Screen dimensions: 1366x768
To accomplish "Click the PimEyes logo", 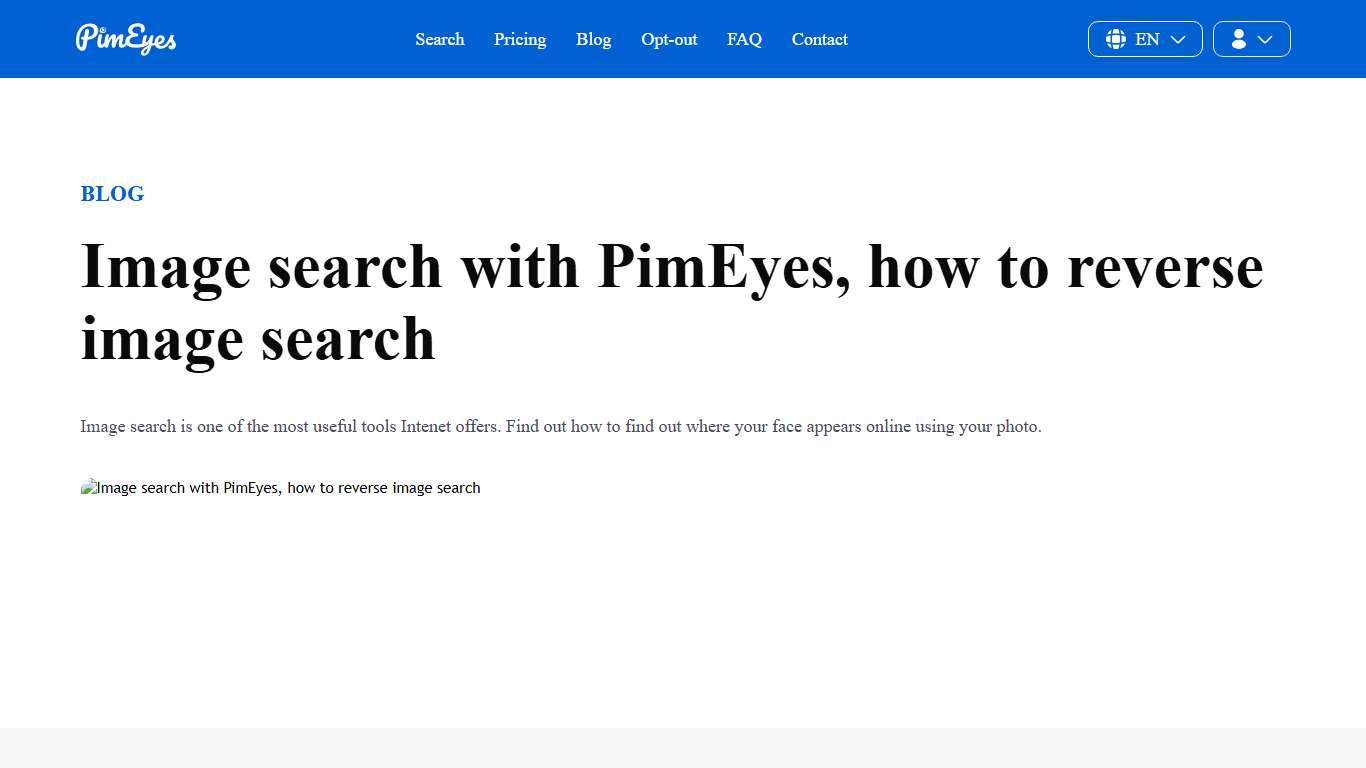I will click(125, 39).
